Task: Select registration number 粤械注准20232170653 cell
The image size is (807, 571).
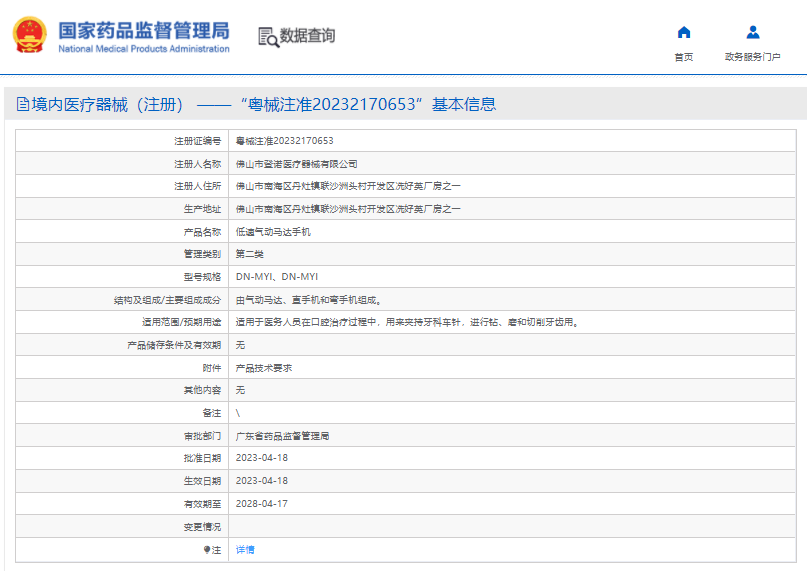Action: tap(285, 141)
